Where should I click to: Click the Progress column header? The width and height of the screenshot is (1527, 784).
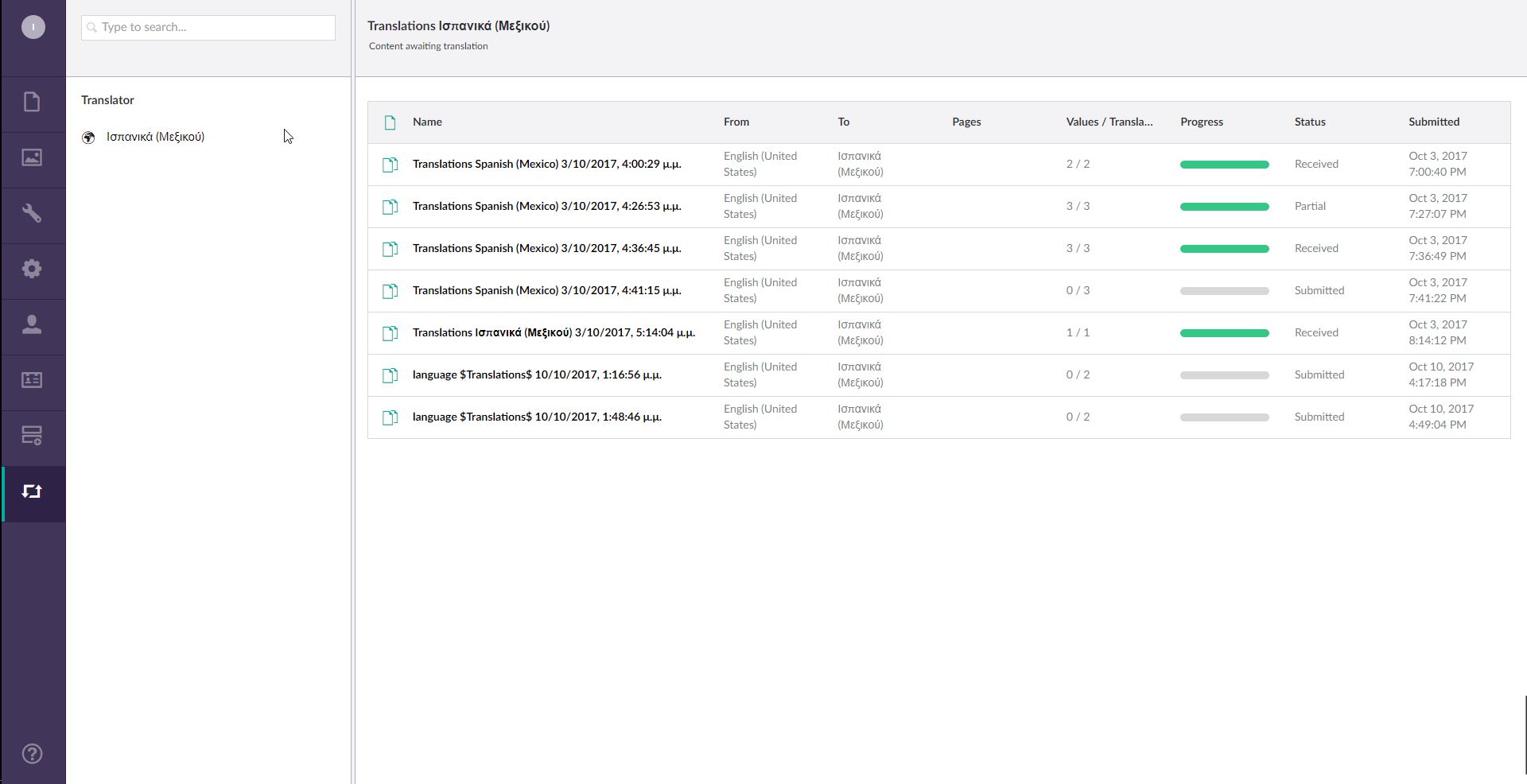[1202, 122]
